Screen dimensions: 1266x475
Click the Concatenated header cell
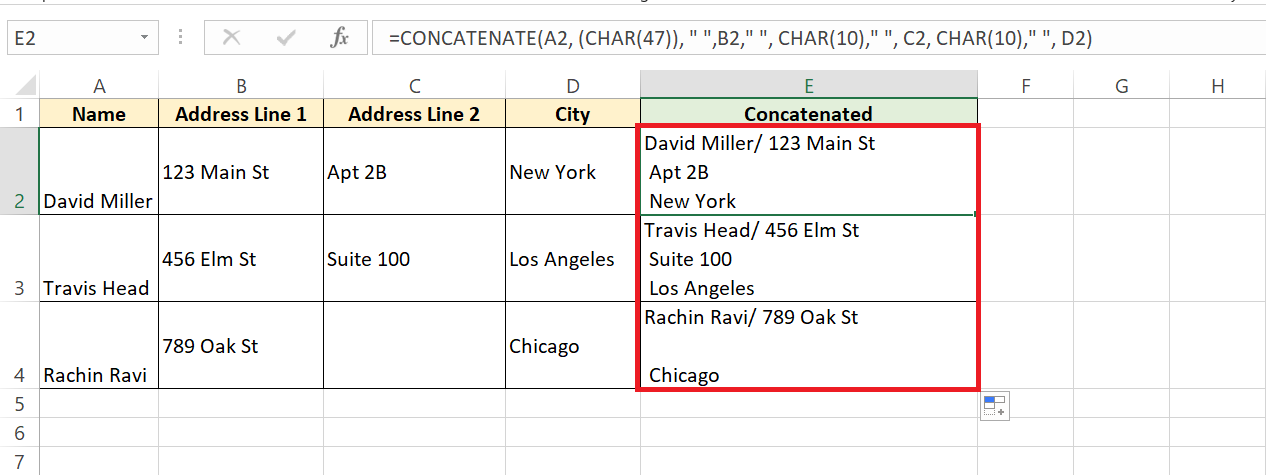point(809,114)
